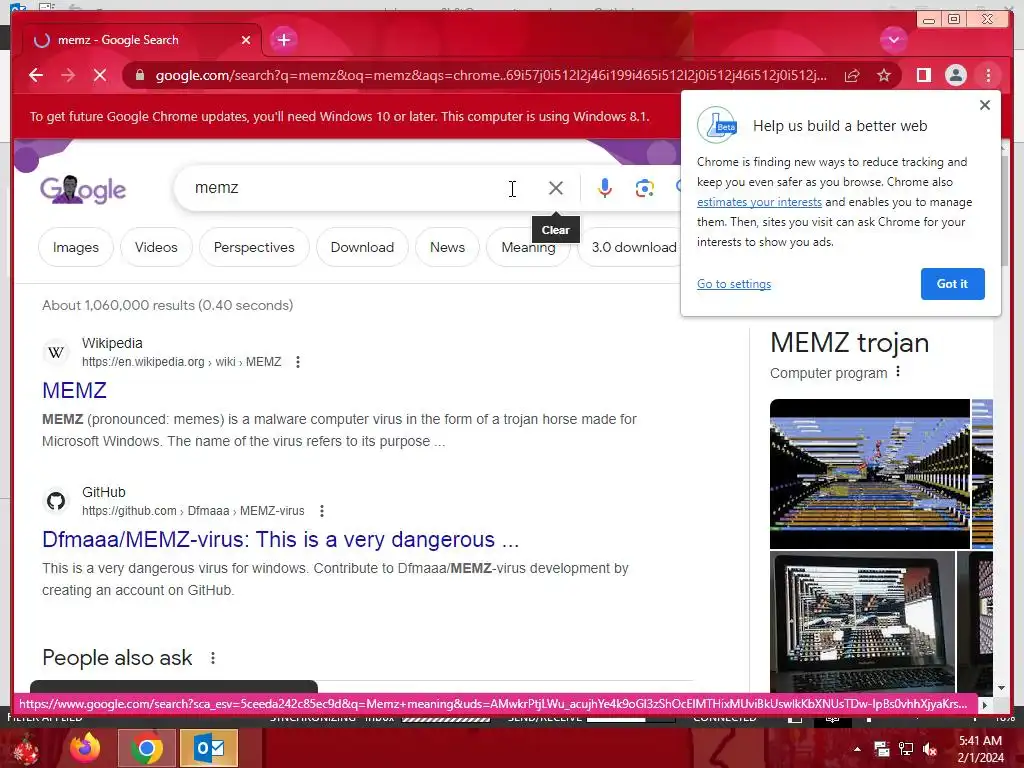Viewport: 1024px width, 768px height.
Task: Open more options for Wikipedia result
Action: 298,362
